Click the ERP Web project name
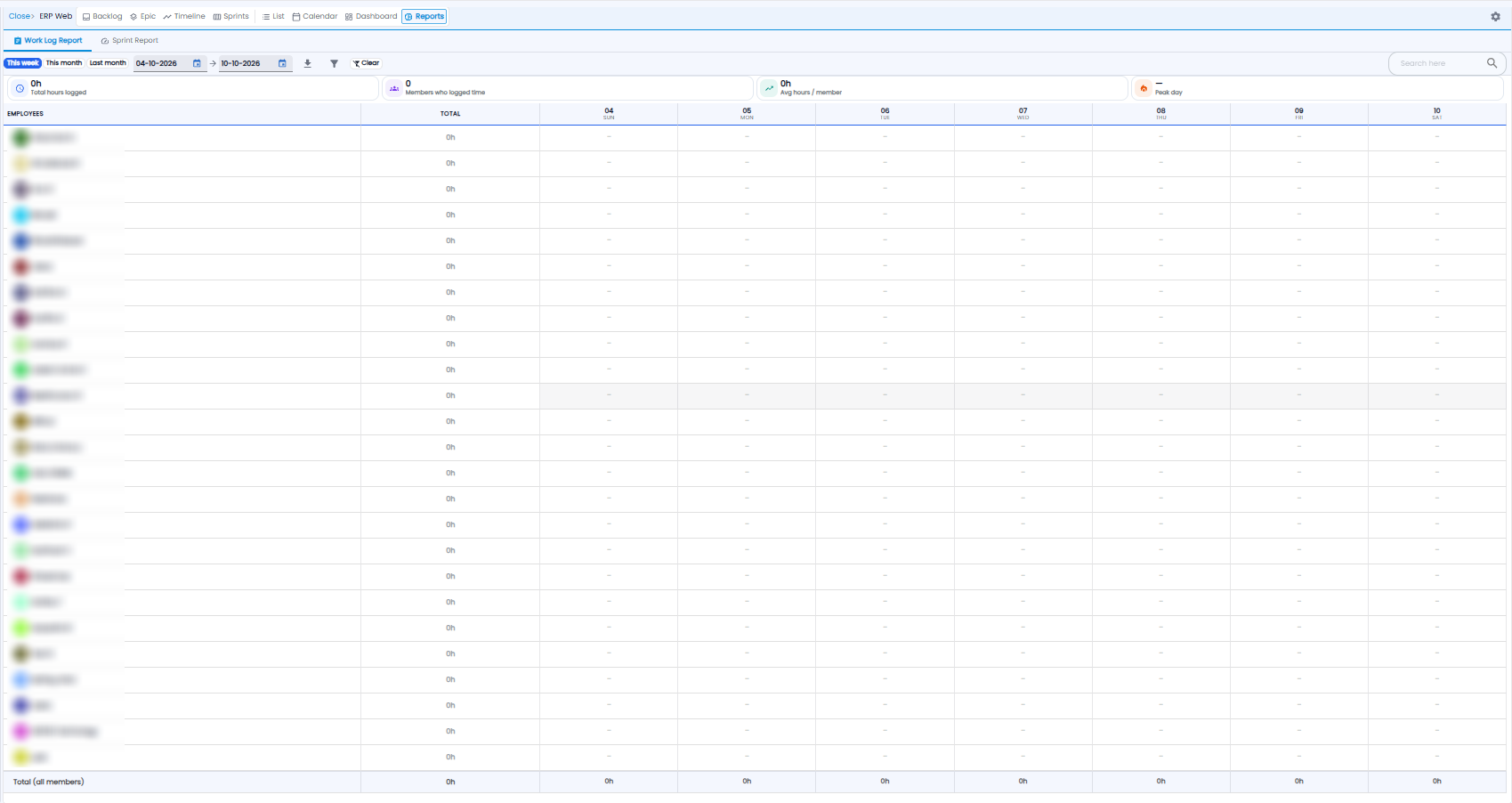Image resolution: width=1512 pixels, height=803 pixels. [x=56, y=16]
